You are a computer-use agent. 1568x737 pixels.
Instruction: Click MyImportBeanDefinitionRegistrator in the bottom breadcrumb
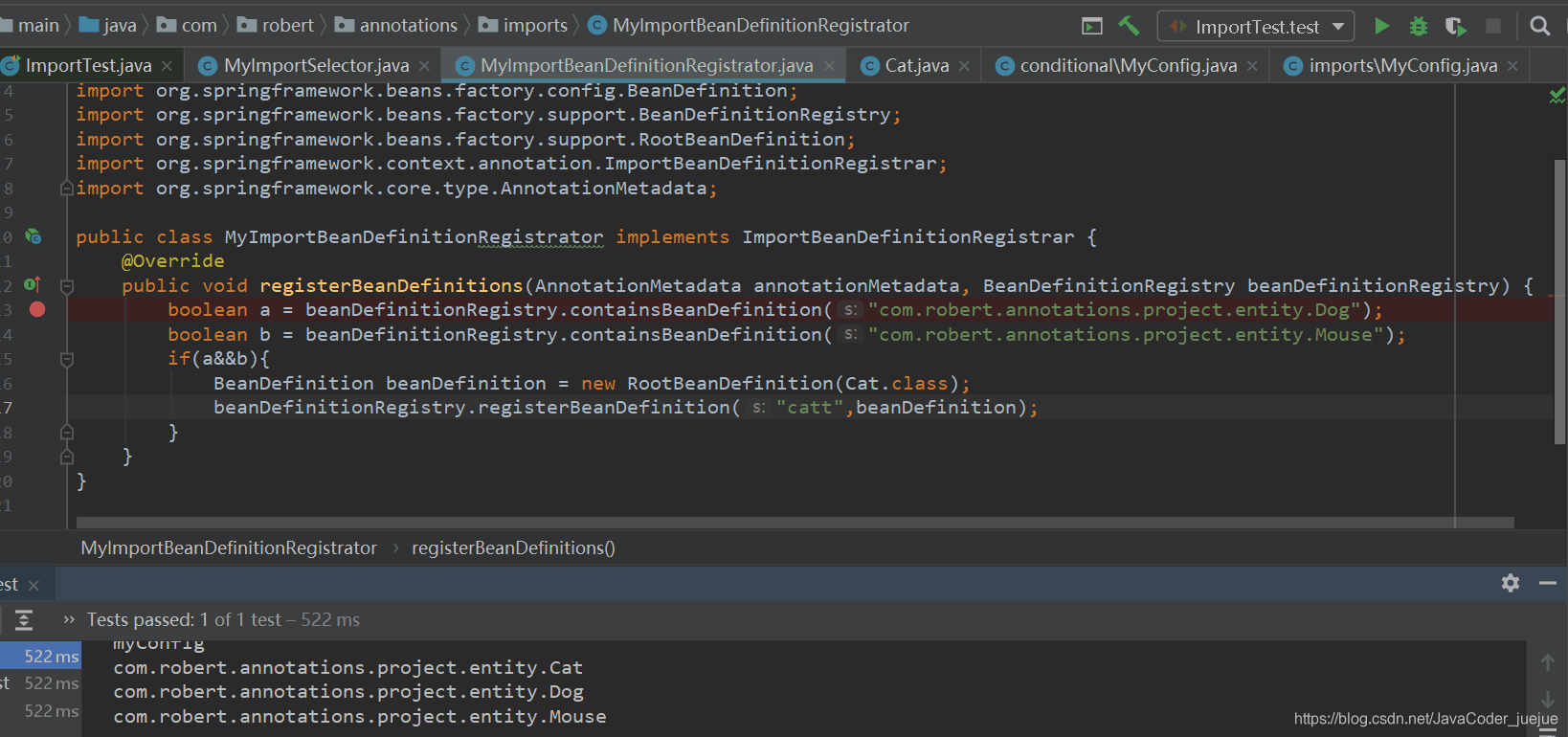[x=229, y=547]
